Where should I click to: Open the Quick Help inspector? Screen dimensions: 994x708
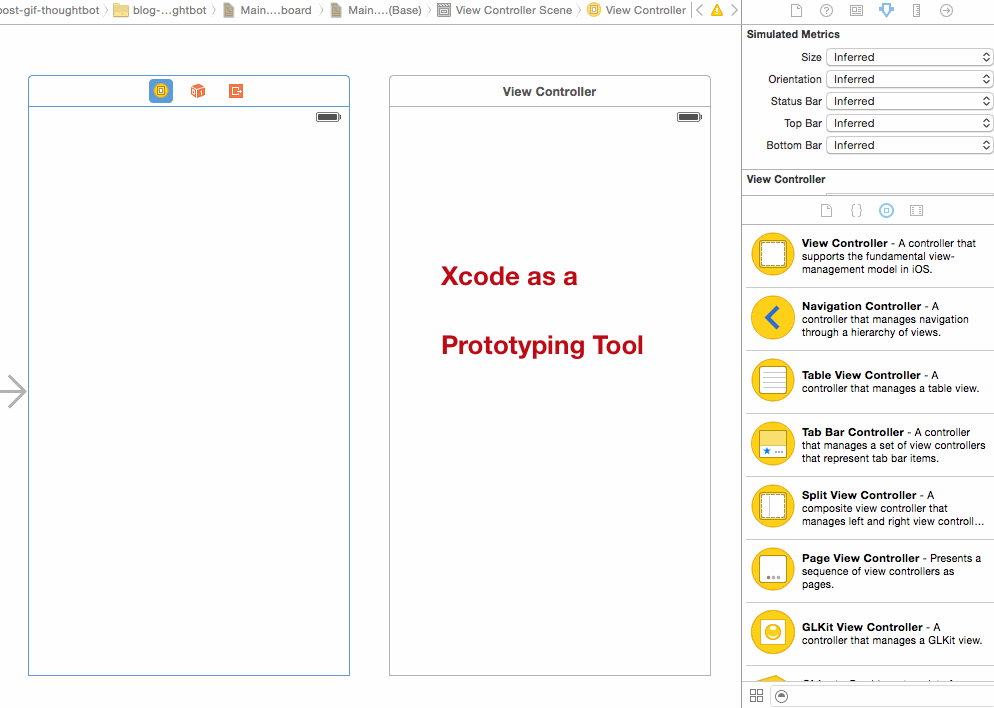[826, 11]
